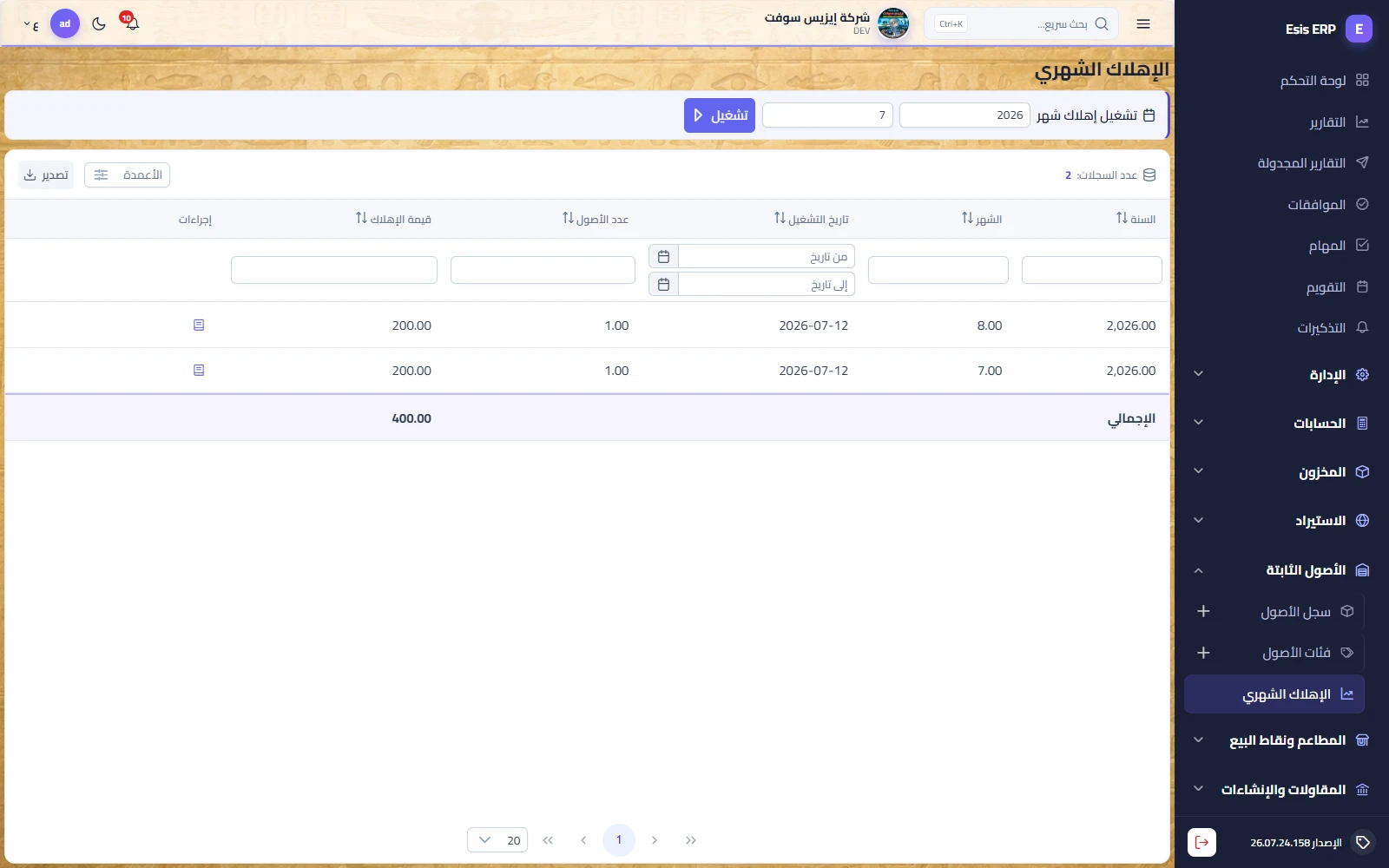Click single left arrow pagination button
This screenshot has height=868, width=1389.
click(x=583, y=840)
